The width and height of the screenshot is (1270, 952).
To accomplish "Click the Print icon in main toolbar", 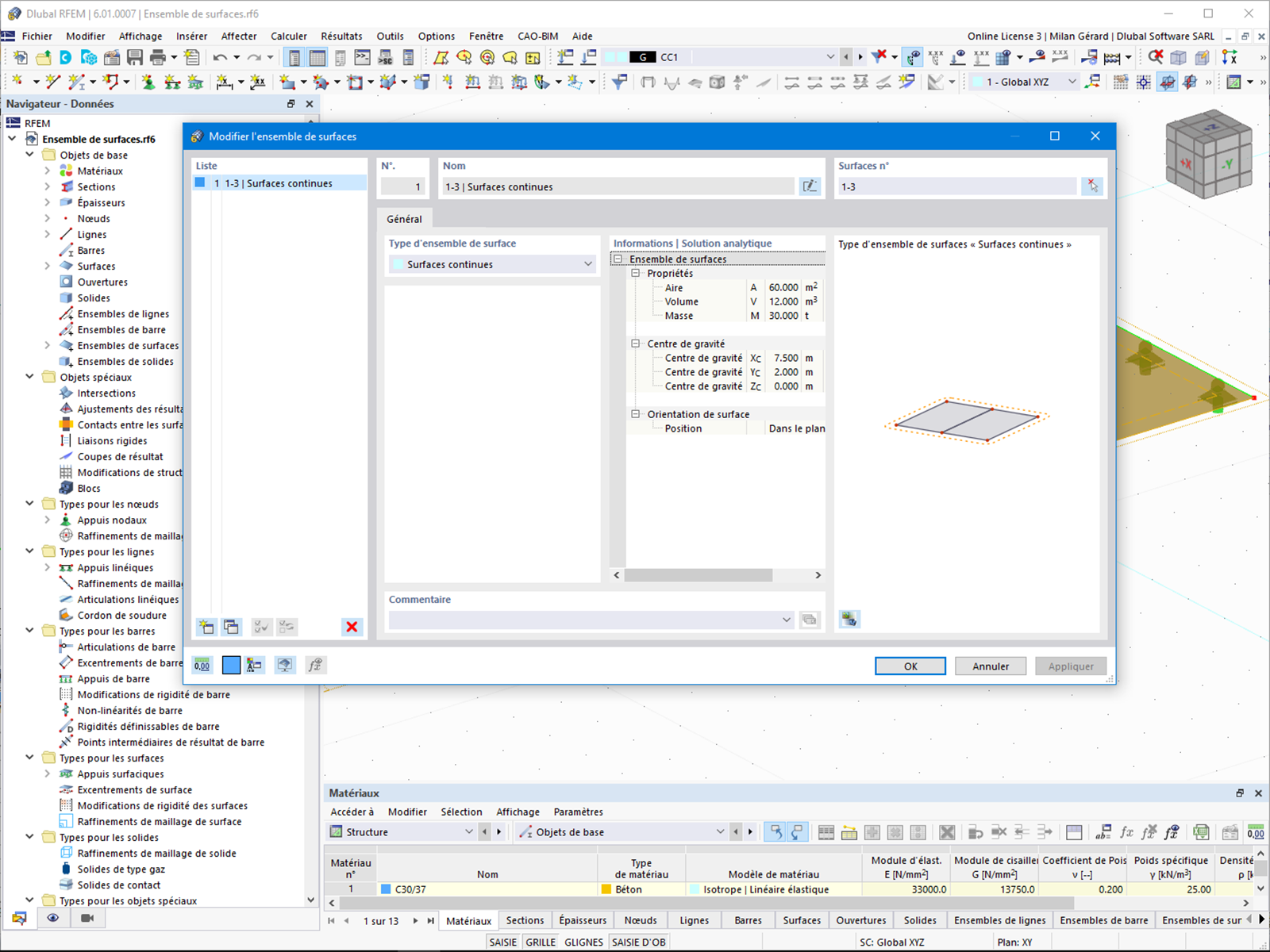I will pyautogui.click(x=158, y=57).
